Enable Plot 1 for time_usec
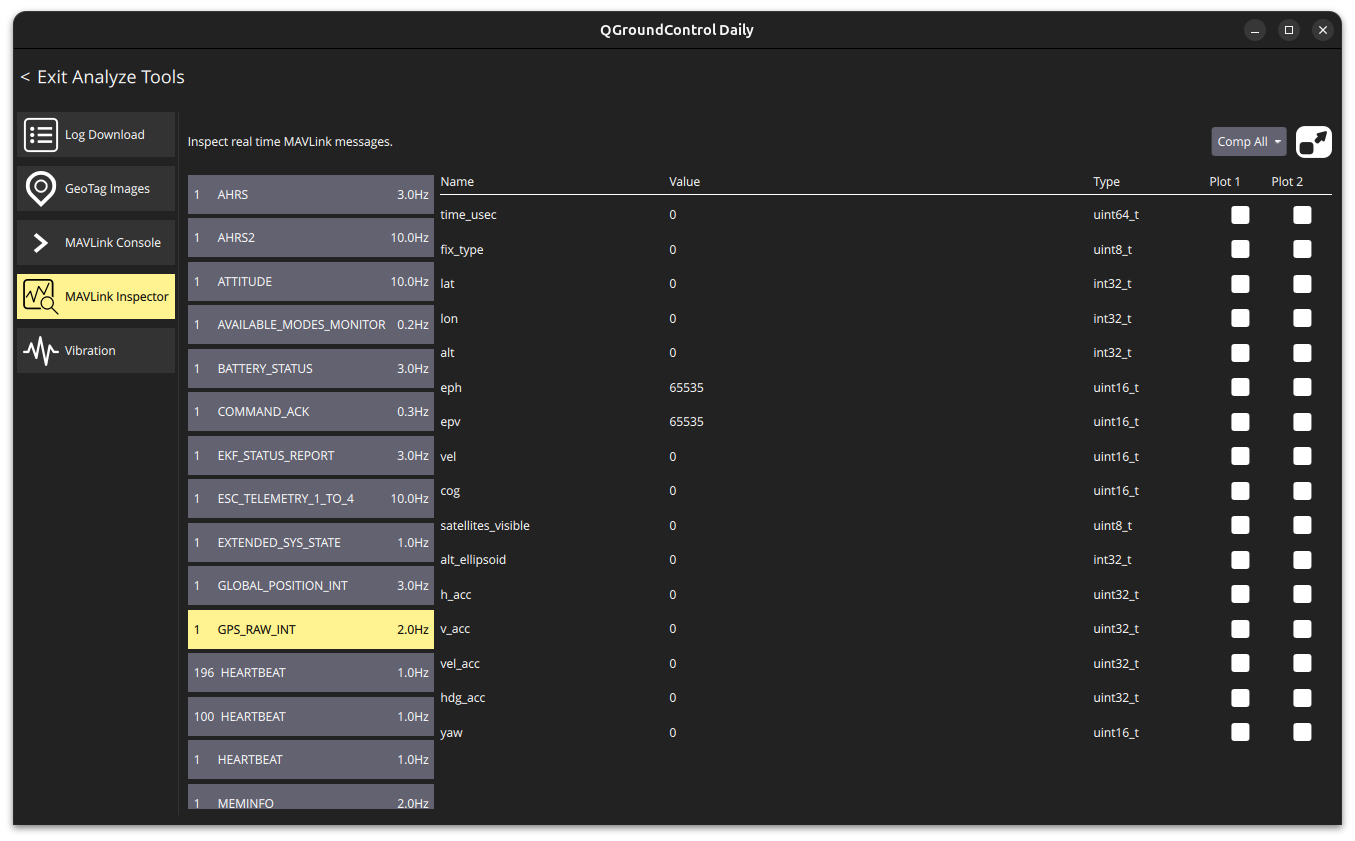The width and height of the screenshot is (1355, 841). pyautogui.click(x=1240, y=215)
